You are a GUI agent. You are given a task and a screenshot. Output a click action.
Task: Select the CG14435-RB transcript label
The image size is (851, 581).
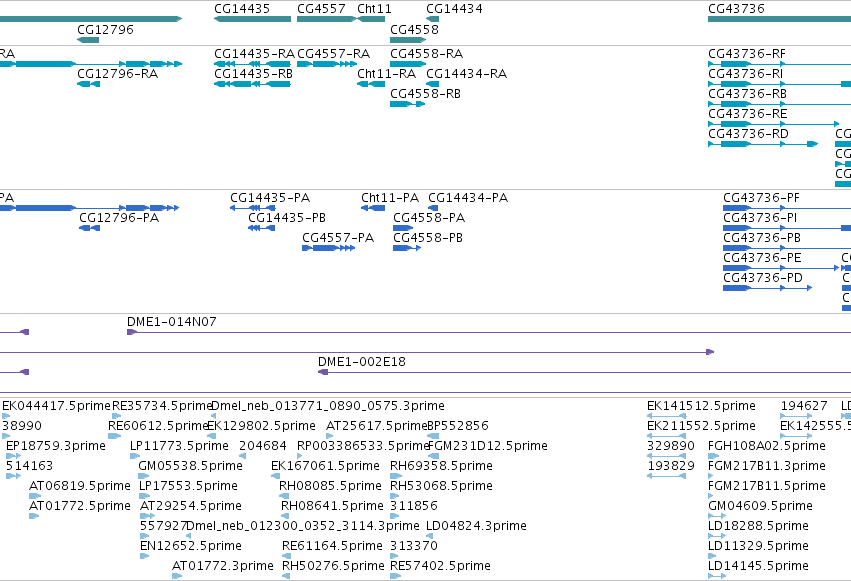pos(253,74)
